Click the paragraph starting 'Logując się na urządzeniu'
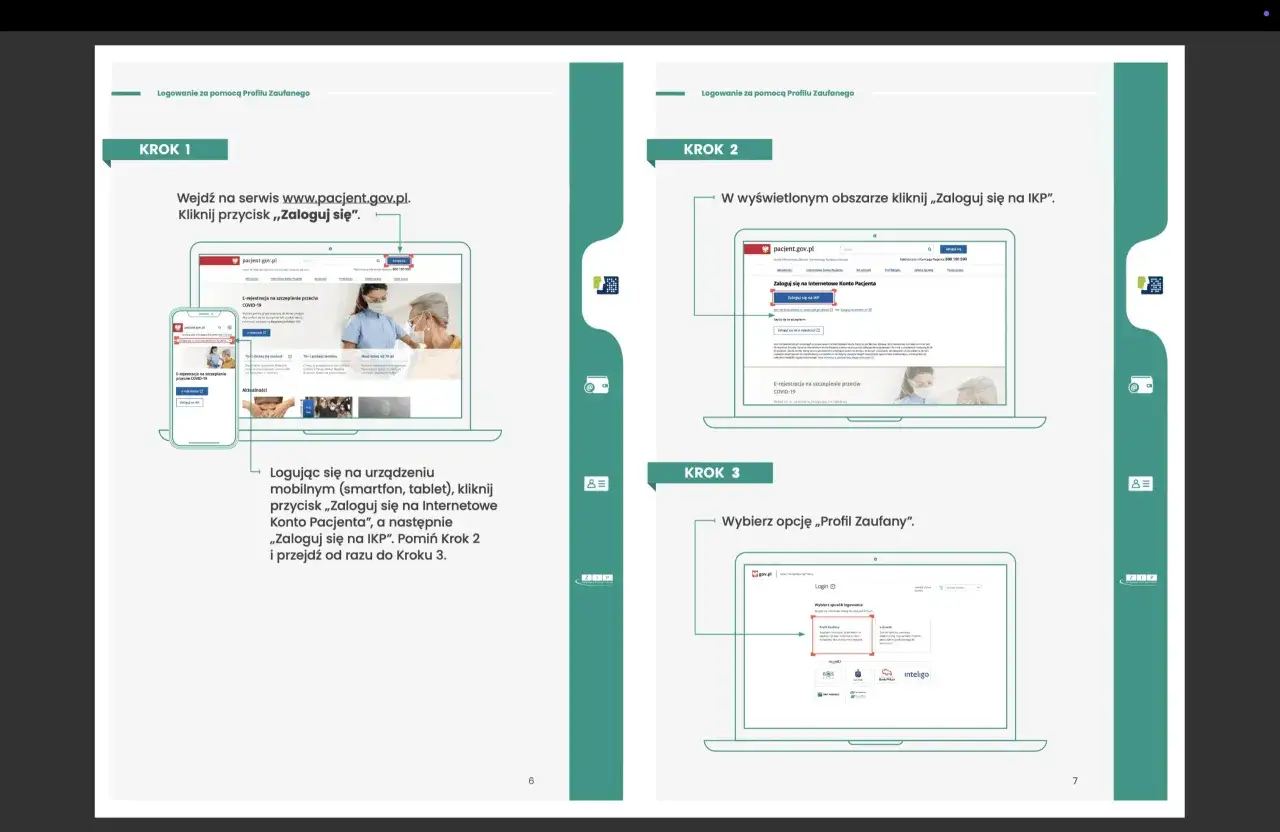Viewport: 1280px width, 832px height. click(383, 513)
